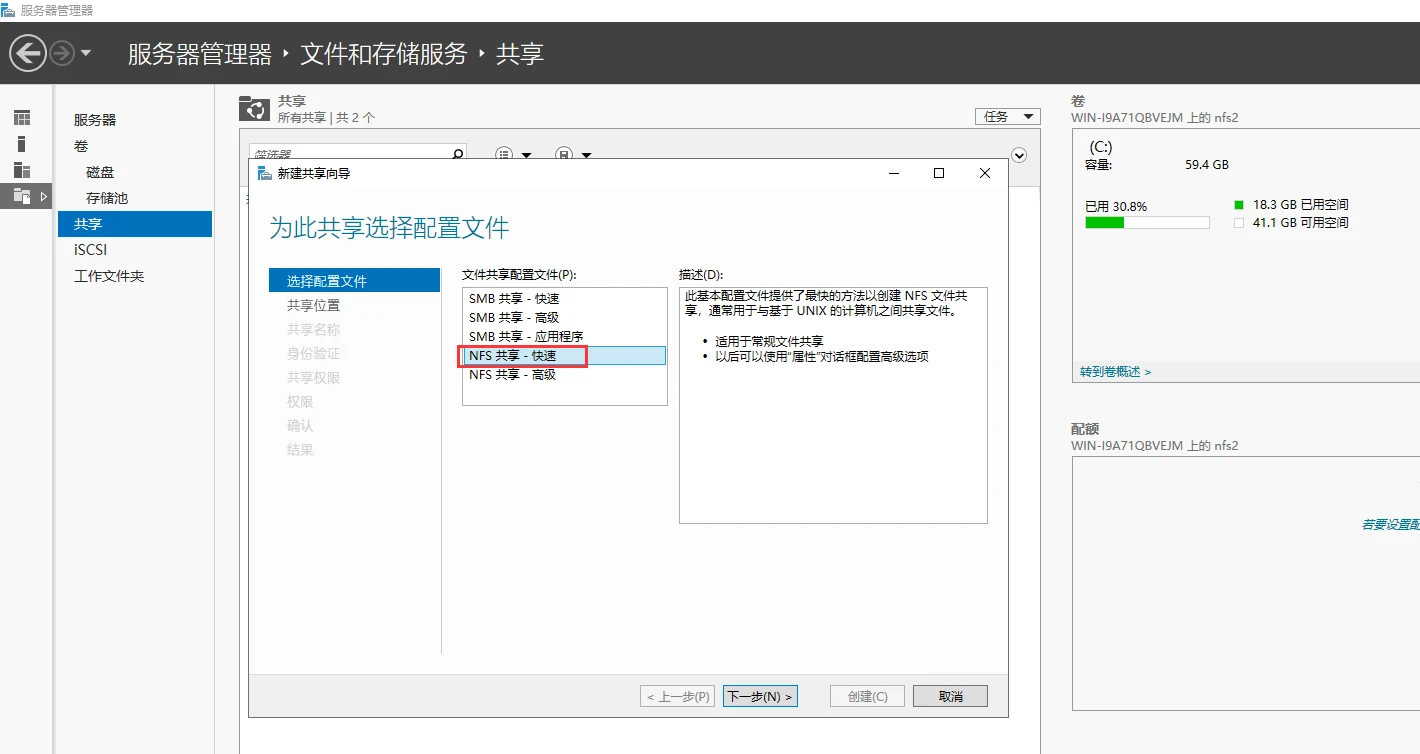Open the 任务 dropdown
Image resolution: width=1420 pixels, height=754 pixels.
click(x=1008, y=117)
